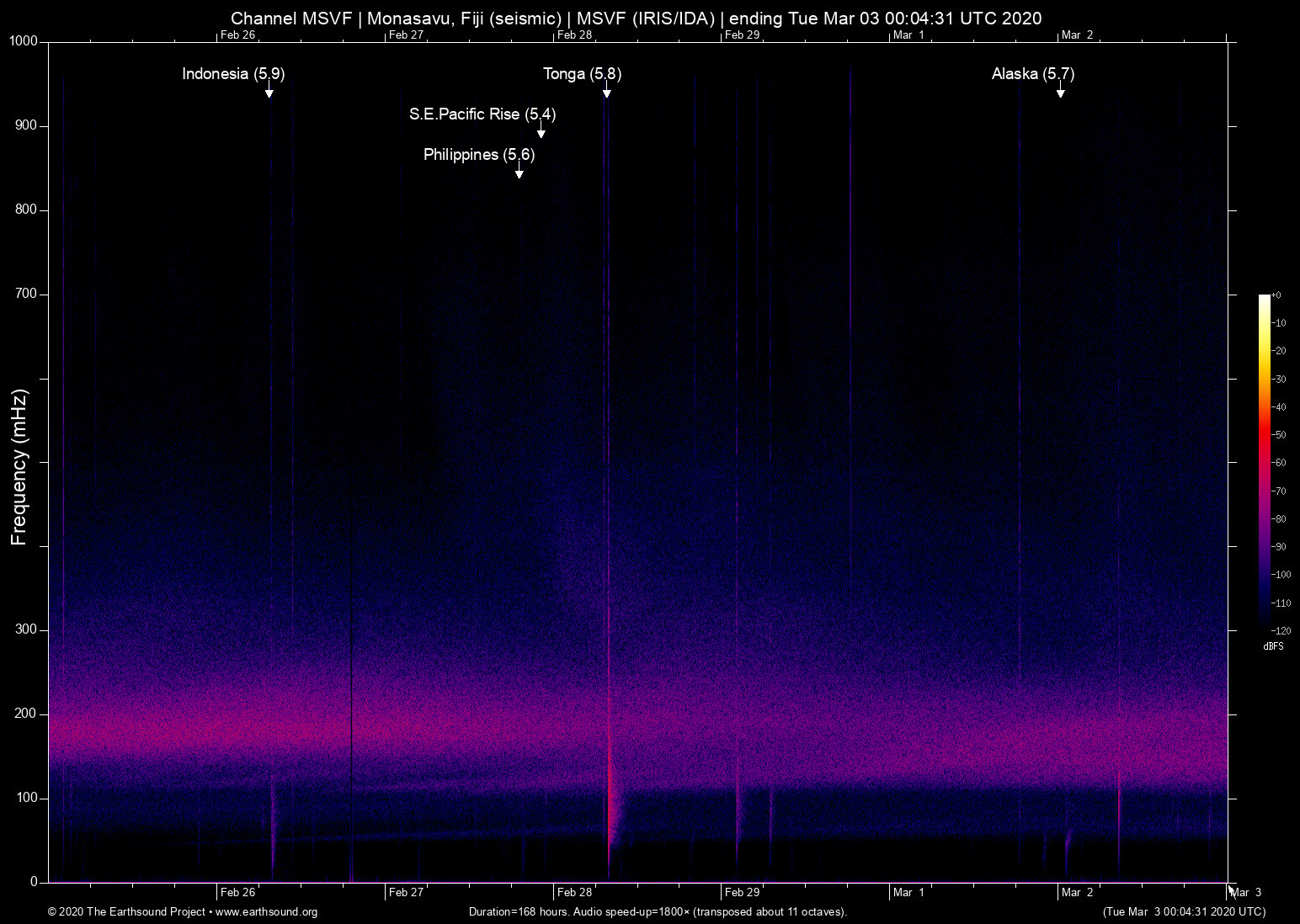This screenshot has width=1300, height=924.
Task: Open the www.earthsound.org link in footer
Action: 267,912
